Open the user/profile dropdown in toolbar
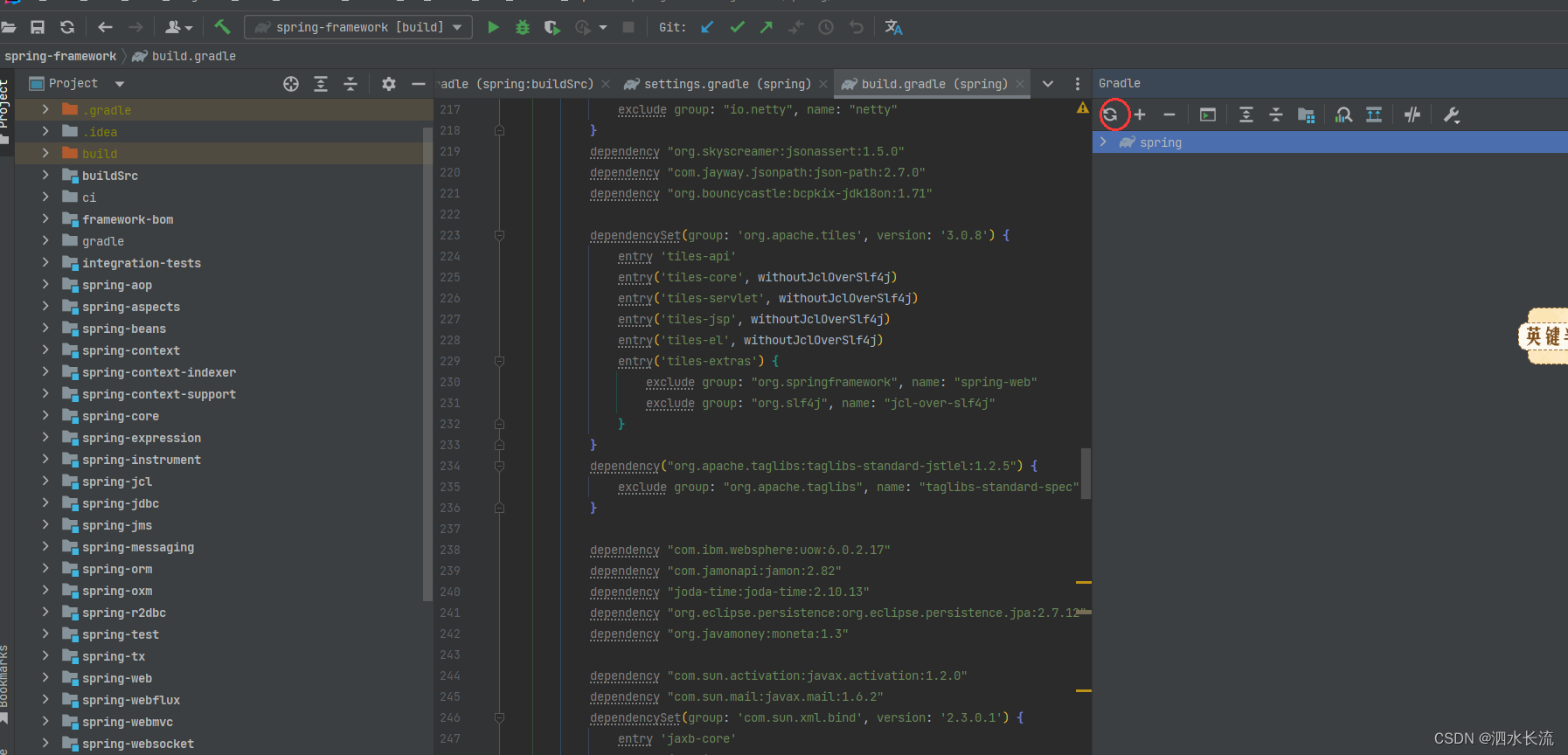 [x=178, y=27]
